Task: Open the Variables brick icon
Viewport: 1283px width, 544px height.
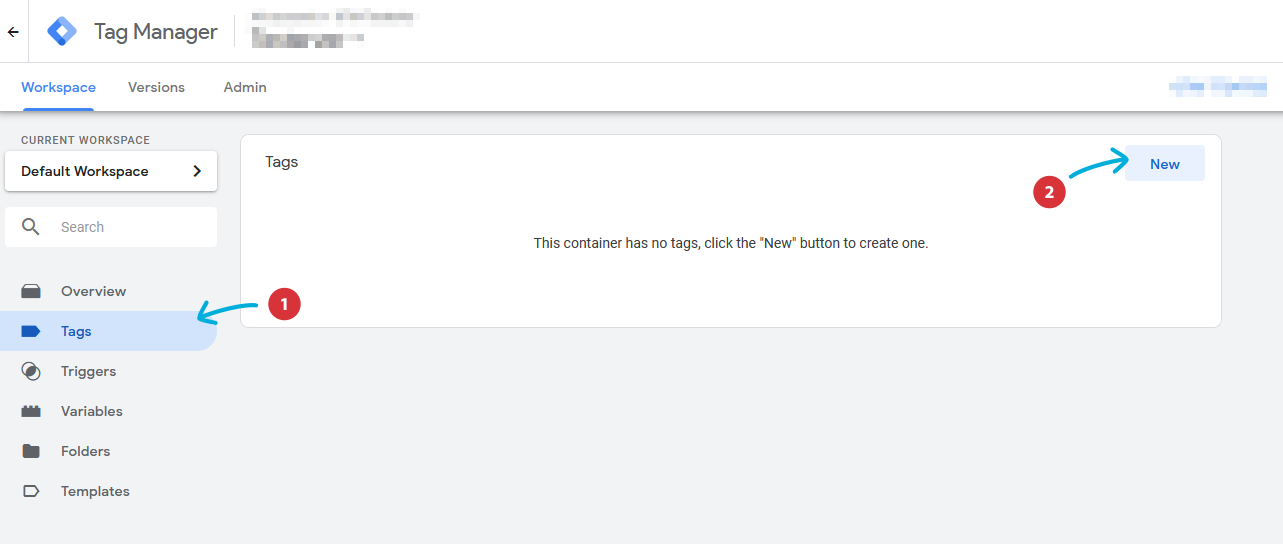Action: pos(31,411)
